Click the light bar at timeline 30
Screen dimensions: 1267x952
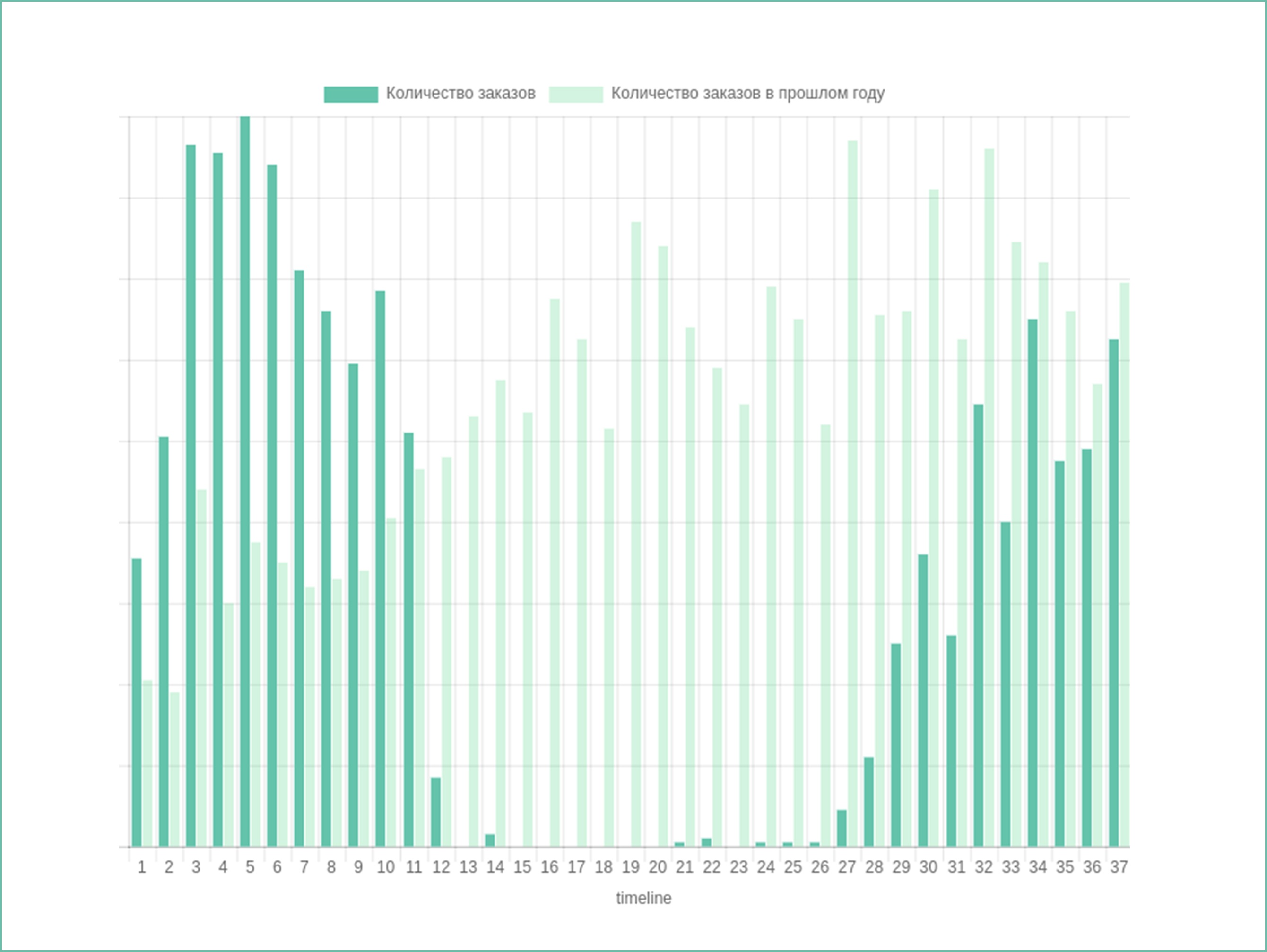(934, 518)
